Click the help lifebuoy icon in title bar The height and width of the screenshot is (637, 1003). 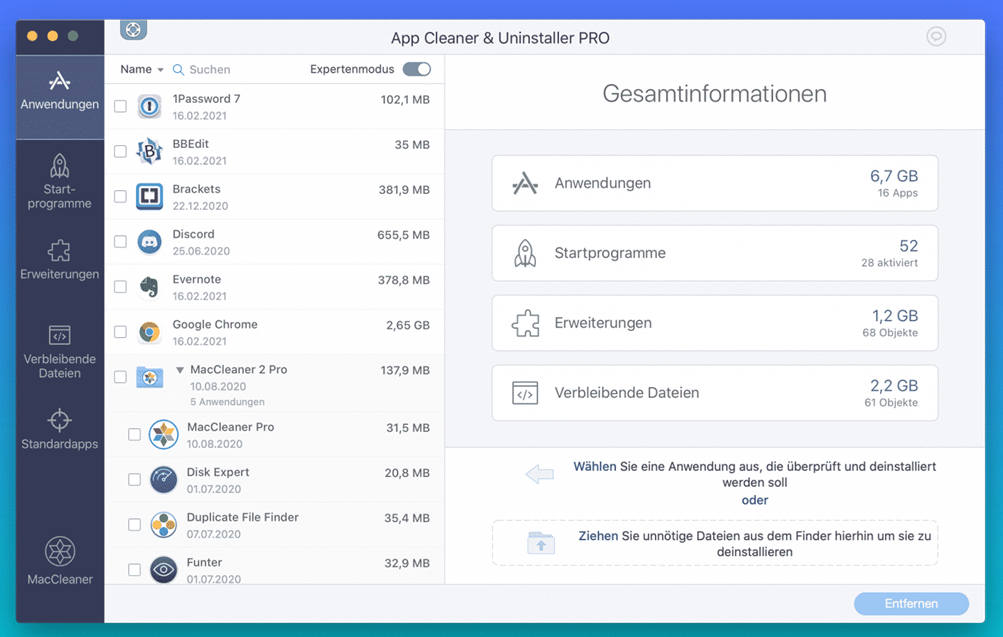pos(133,29)
